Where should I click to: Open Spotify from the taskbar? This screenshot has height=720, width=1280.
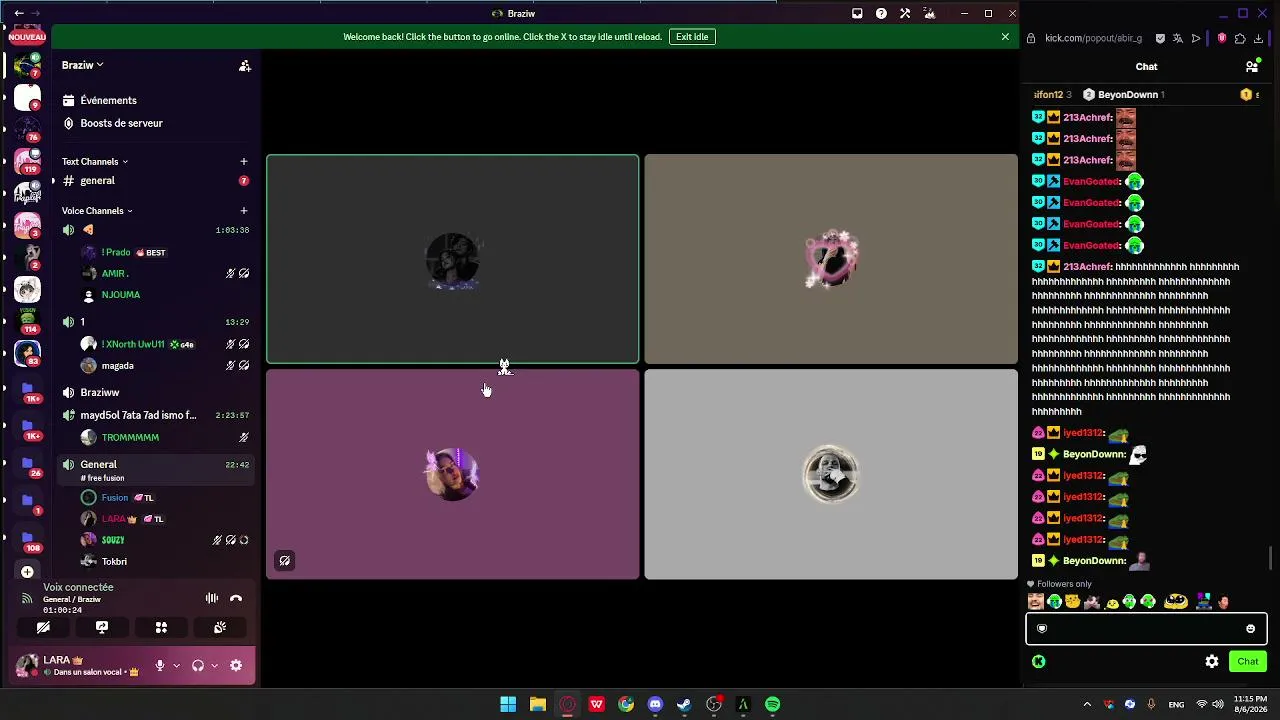[x=773, y=704]
